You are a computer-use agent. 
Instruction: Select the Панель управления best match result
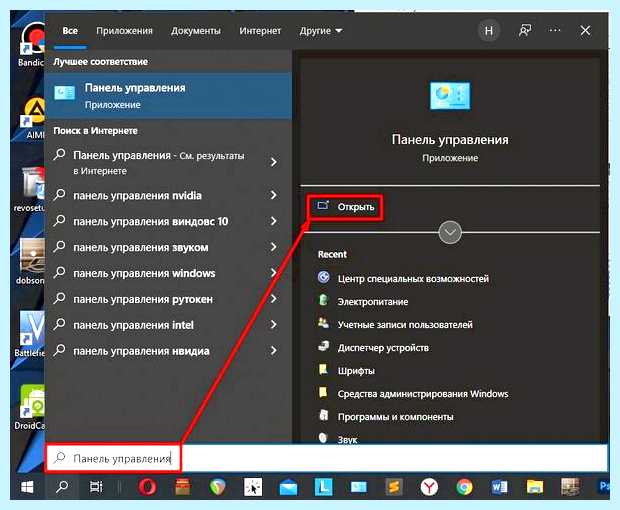[169, 96]
